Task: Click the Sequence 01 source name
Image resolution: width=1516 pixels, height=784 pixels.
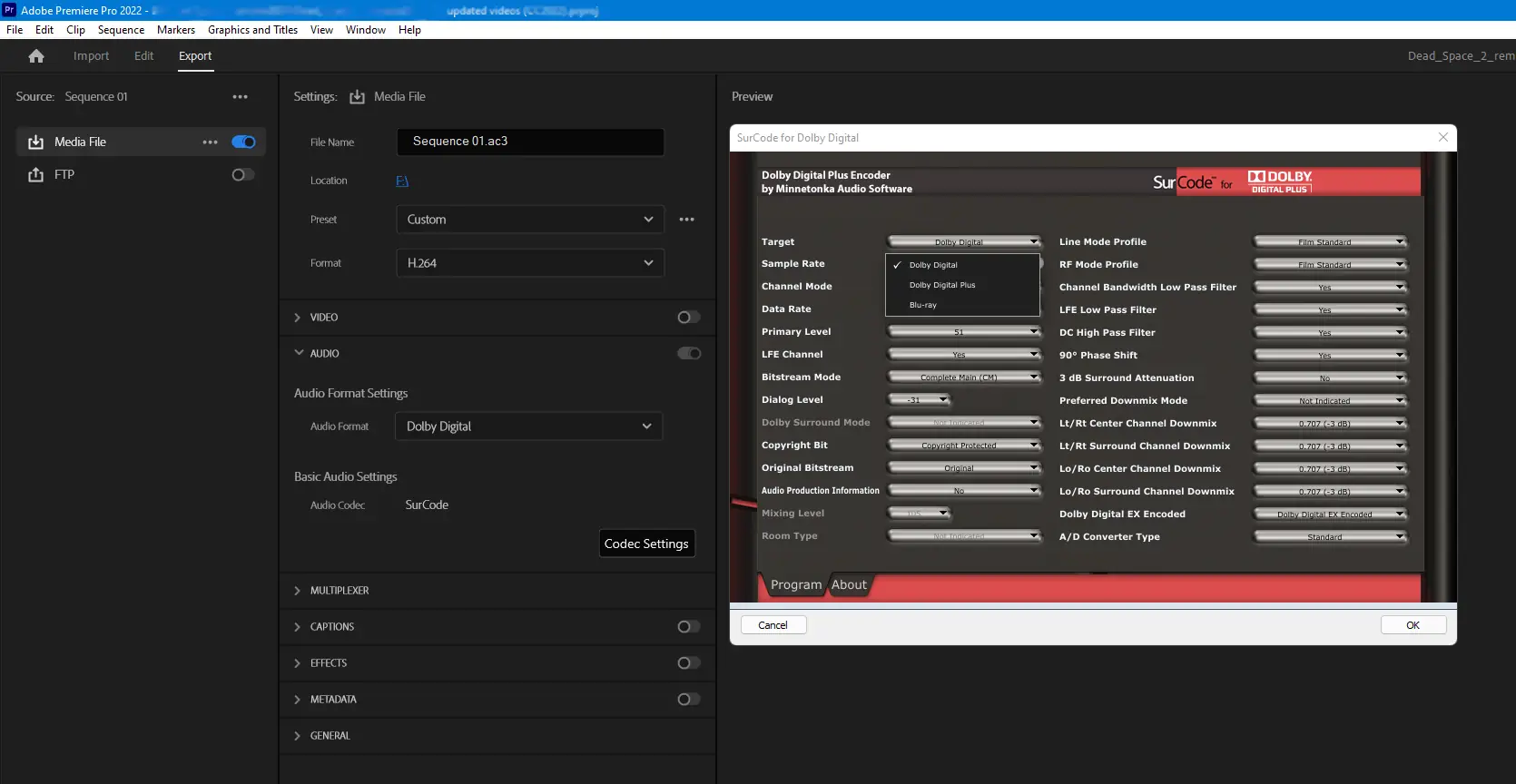Action: pos(96,97)
